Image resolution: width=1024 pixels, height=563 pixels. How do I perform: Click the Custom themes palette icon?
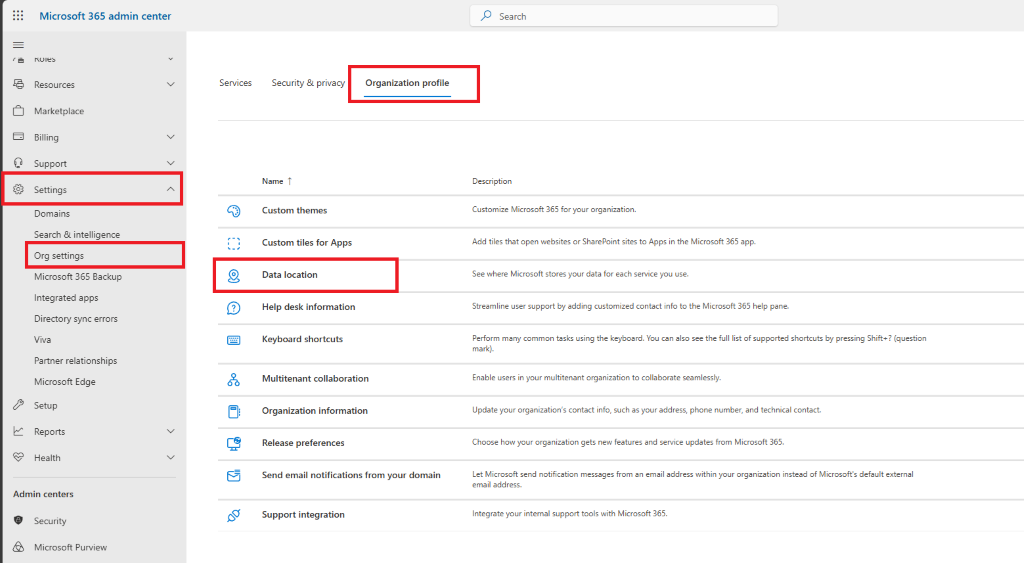[234, 210]
